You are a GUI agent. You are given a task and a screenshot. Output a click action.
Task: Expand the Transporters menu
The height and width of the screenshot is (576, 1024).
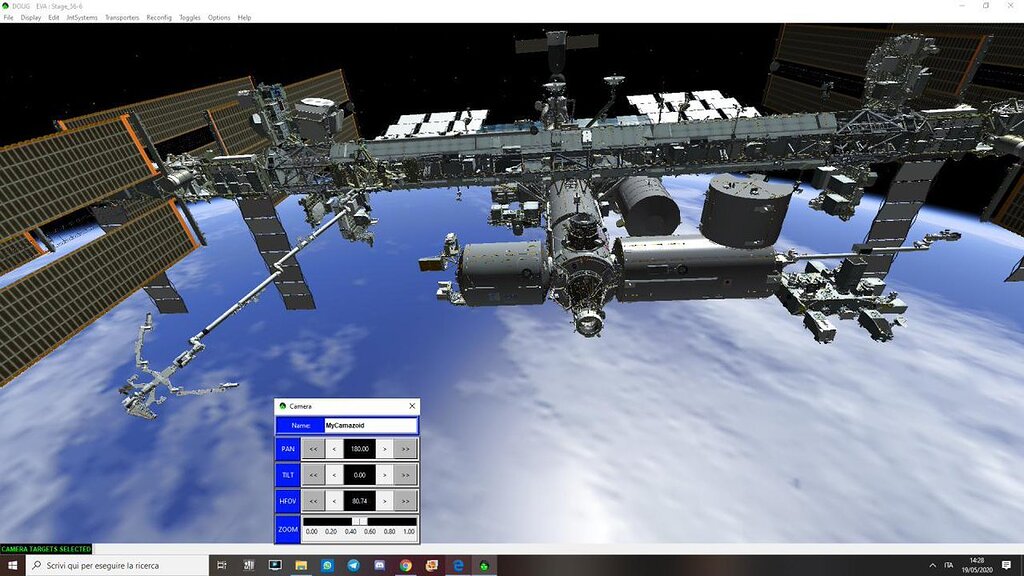(122, 18)
